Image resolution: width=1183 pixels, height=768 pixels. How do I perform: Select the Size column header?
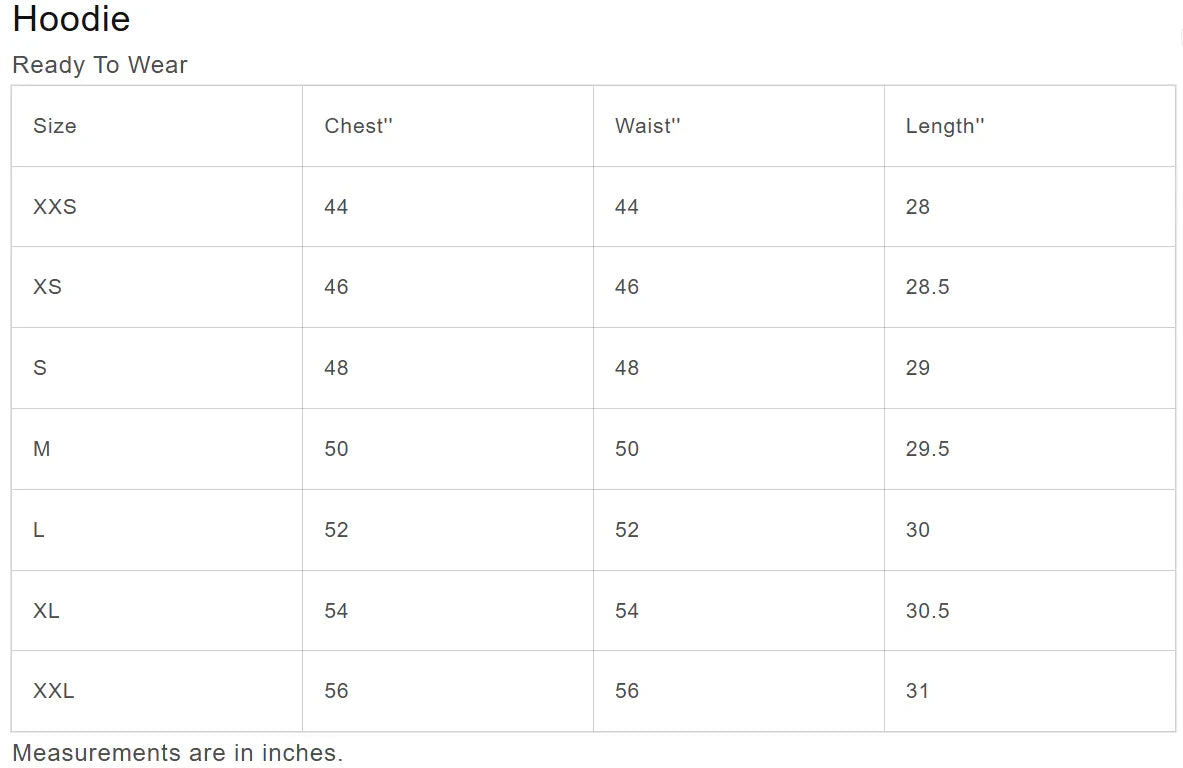55,126
